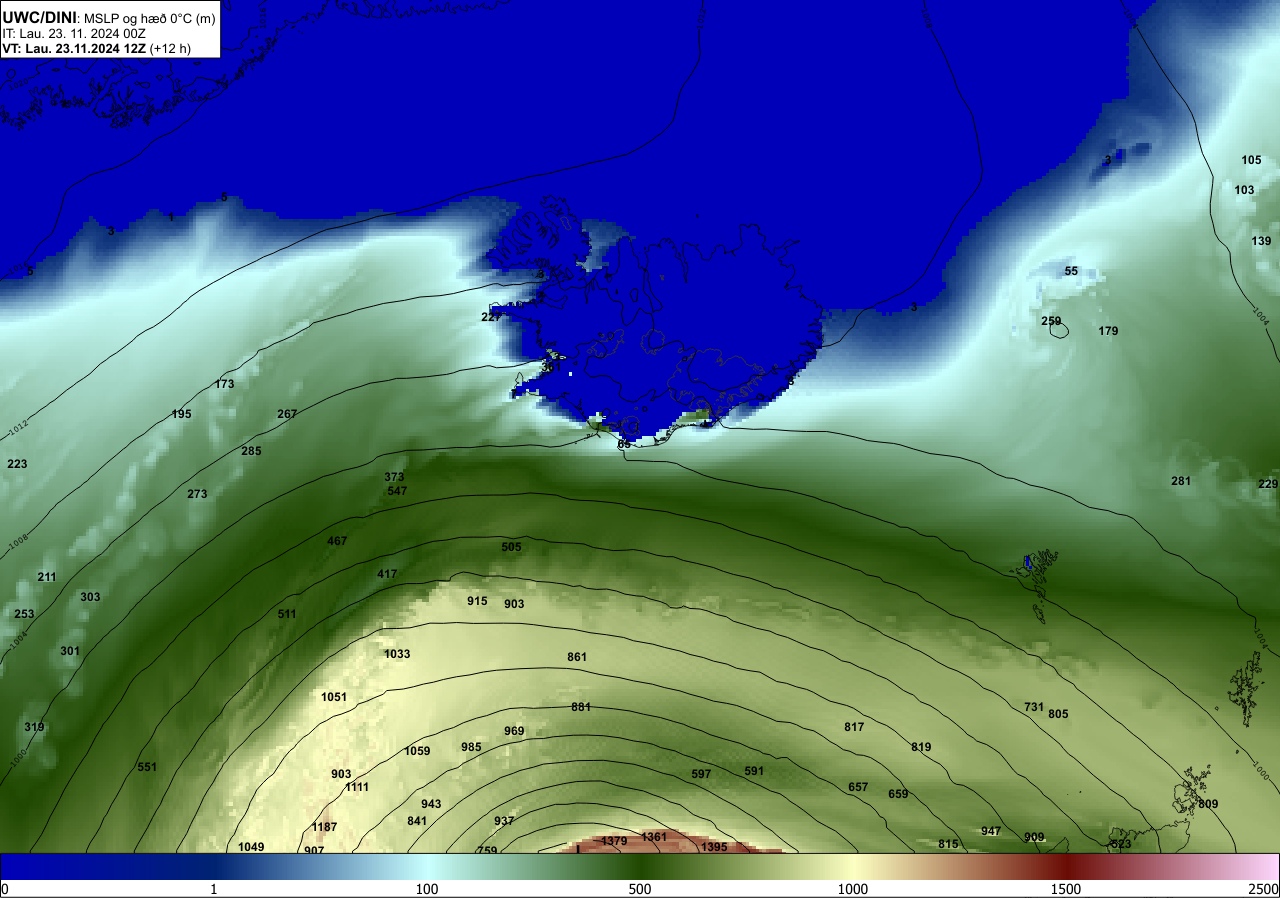Click the map value '547'
Image resolution: width=1280 pixels, height=898 pixels.
click(397, 491)
